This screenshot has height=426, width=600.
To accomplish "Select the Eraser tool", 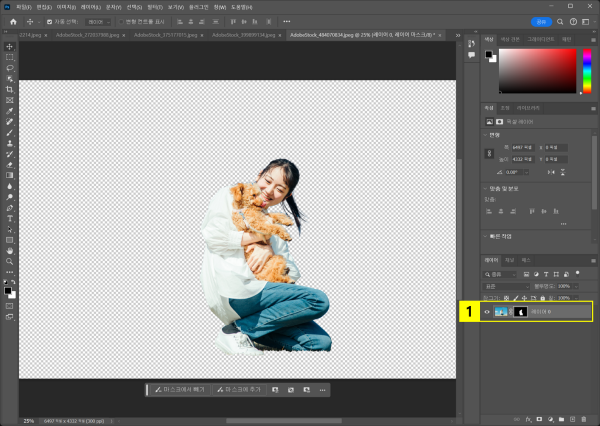I will [10, 164].
